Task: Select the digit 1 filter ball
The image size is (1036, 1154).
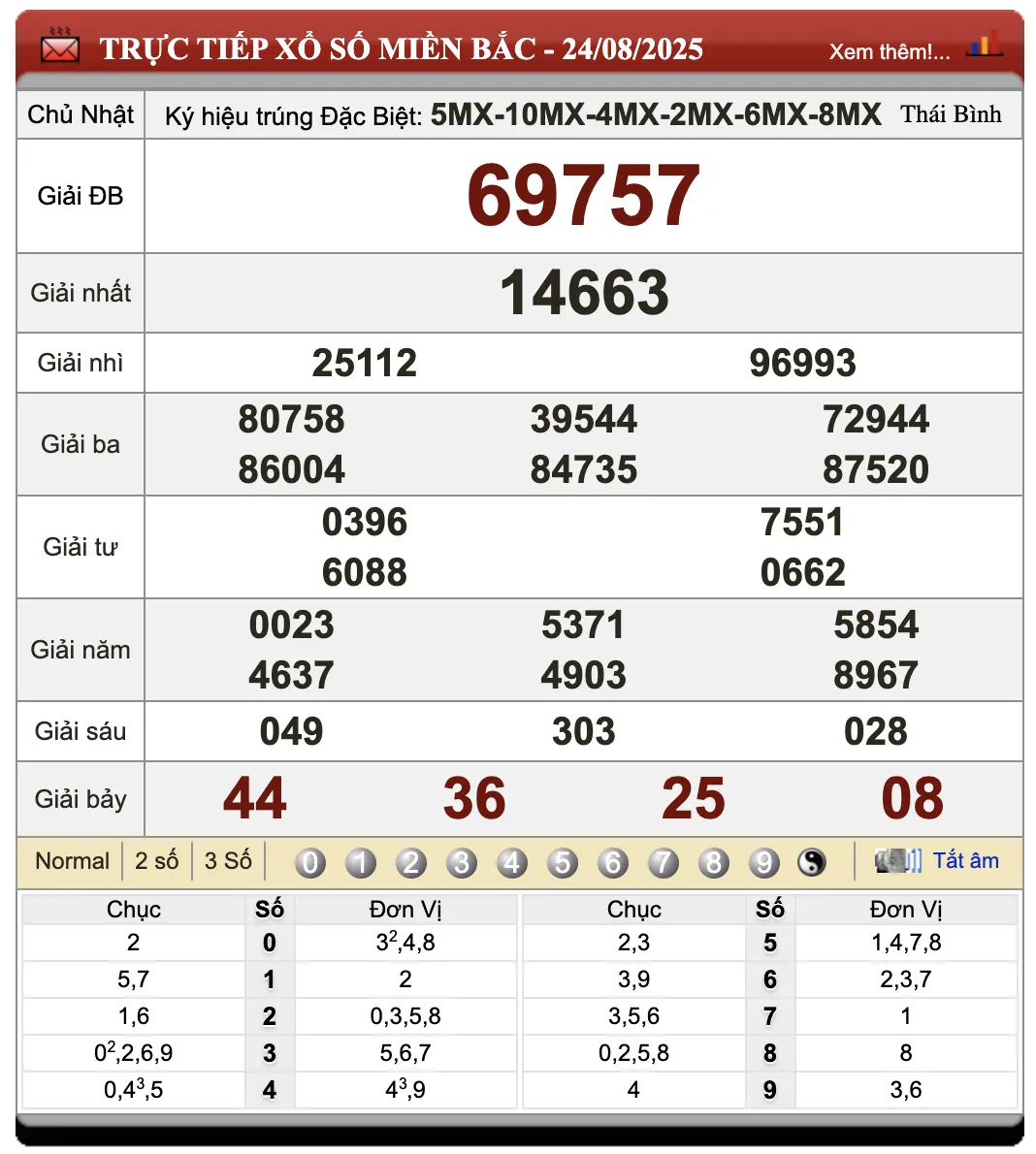Action: pyautogui.click(x=361, y=862)
